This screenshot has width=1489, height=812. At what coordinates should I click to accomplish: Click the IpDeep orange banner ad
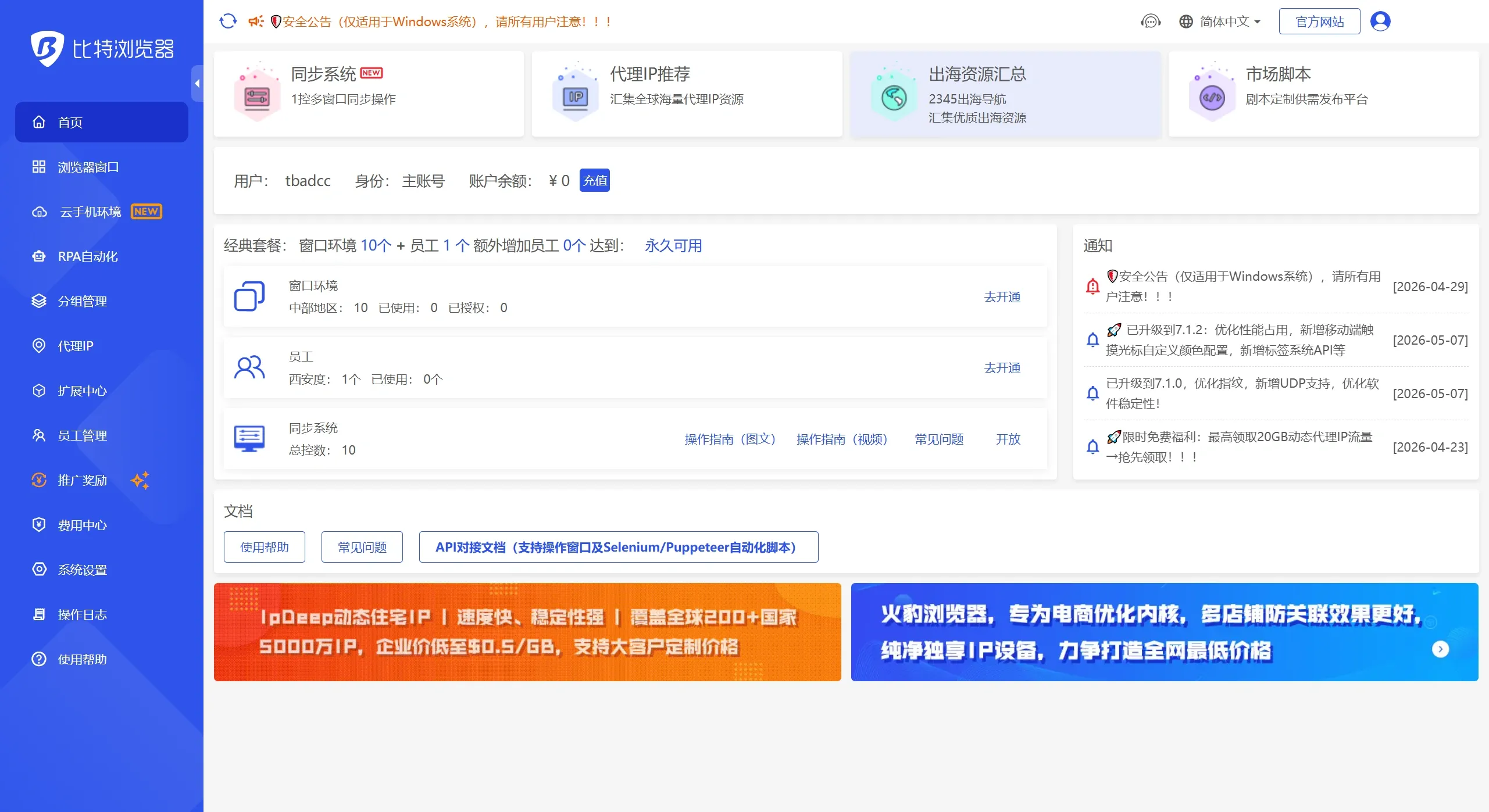click(527, 632)
